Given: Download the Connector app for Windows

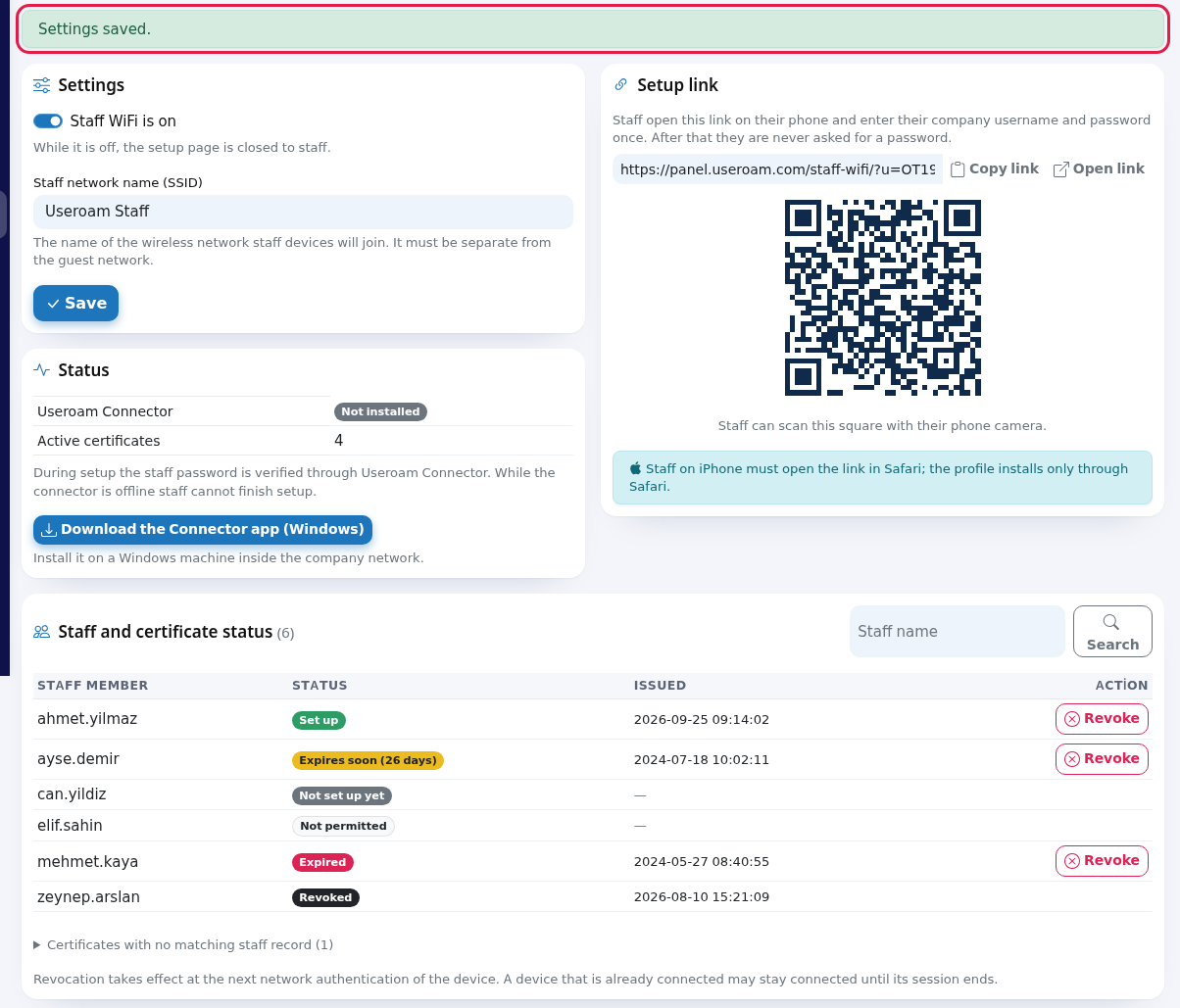Looking at the screenshot, I should [203, 530].
